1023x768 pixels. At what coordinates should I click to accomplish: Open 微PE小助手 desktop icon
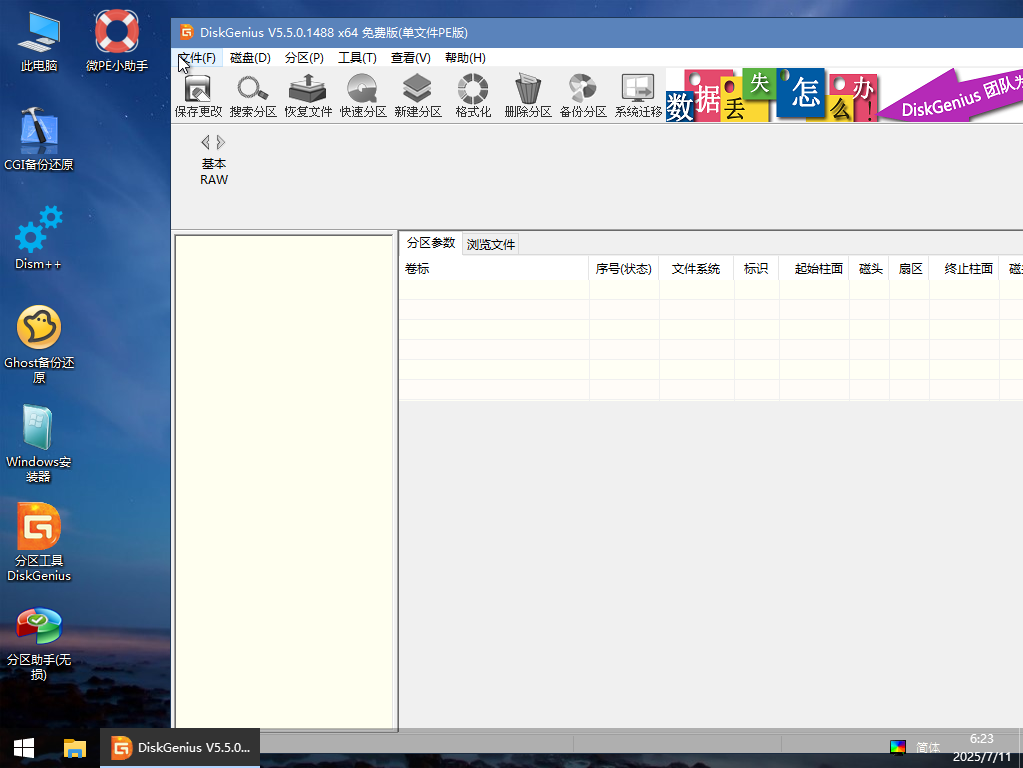pos(117,40)
